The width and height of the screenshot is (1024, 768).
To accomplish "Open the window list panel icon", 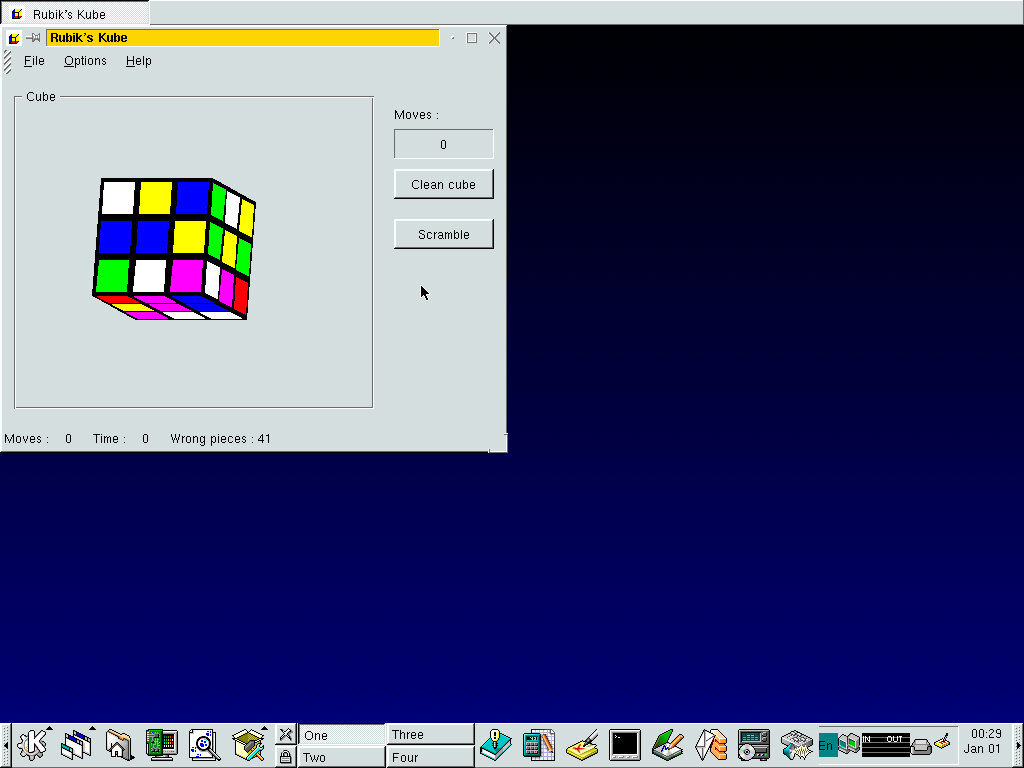I will click(x=76, y=745).
